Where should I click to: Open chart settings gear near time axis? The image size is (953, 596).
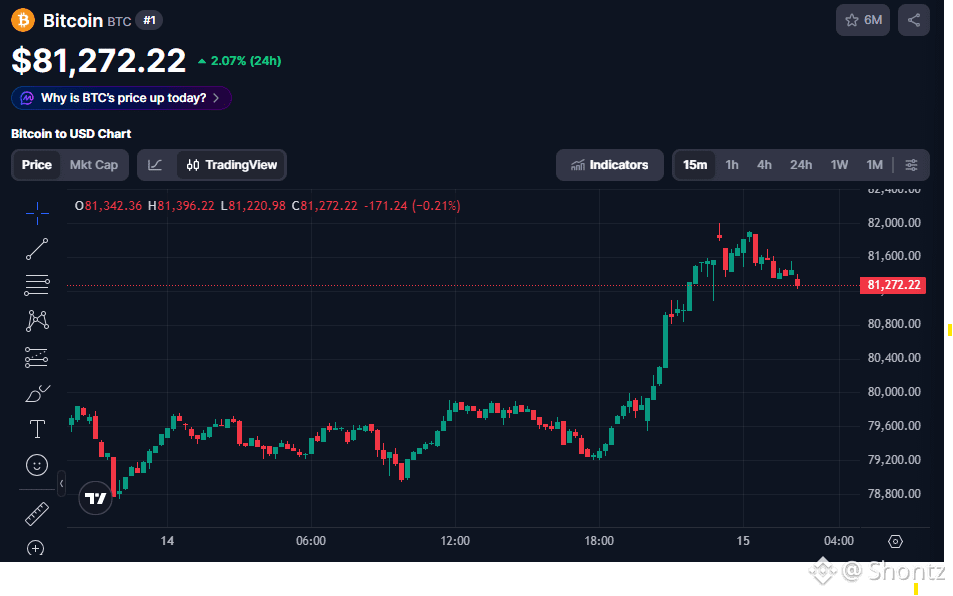(x=895, y=541)
